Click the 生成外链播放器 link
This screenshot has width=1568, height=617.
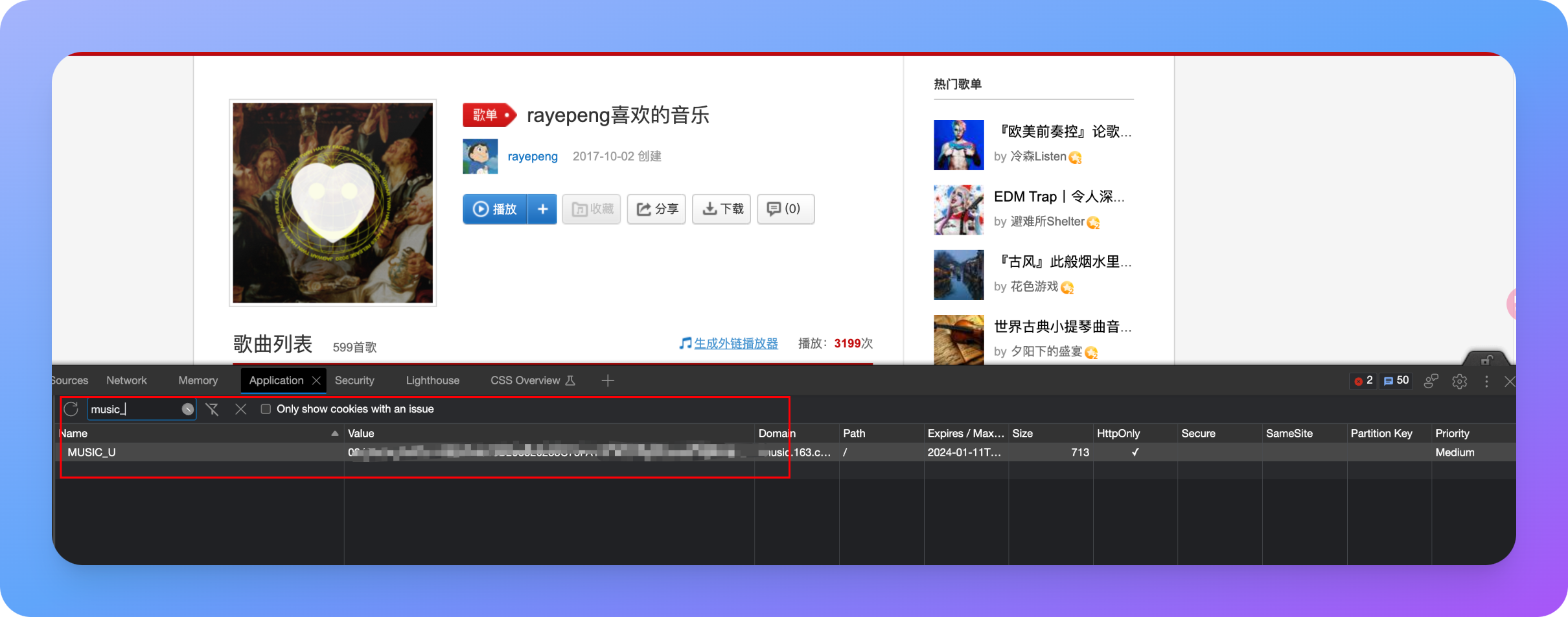[x=735, y=343]
